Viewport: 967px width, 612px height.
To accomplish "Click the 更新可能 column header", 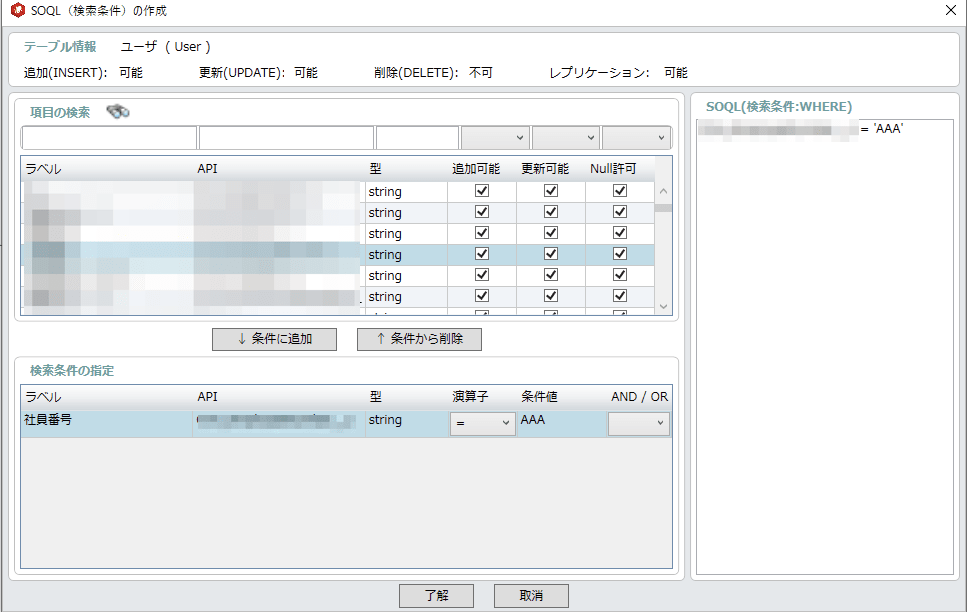I will click(x=545, y=168).
